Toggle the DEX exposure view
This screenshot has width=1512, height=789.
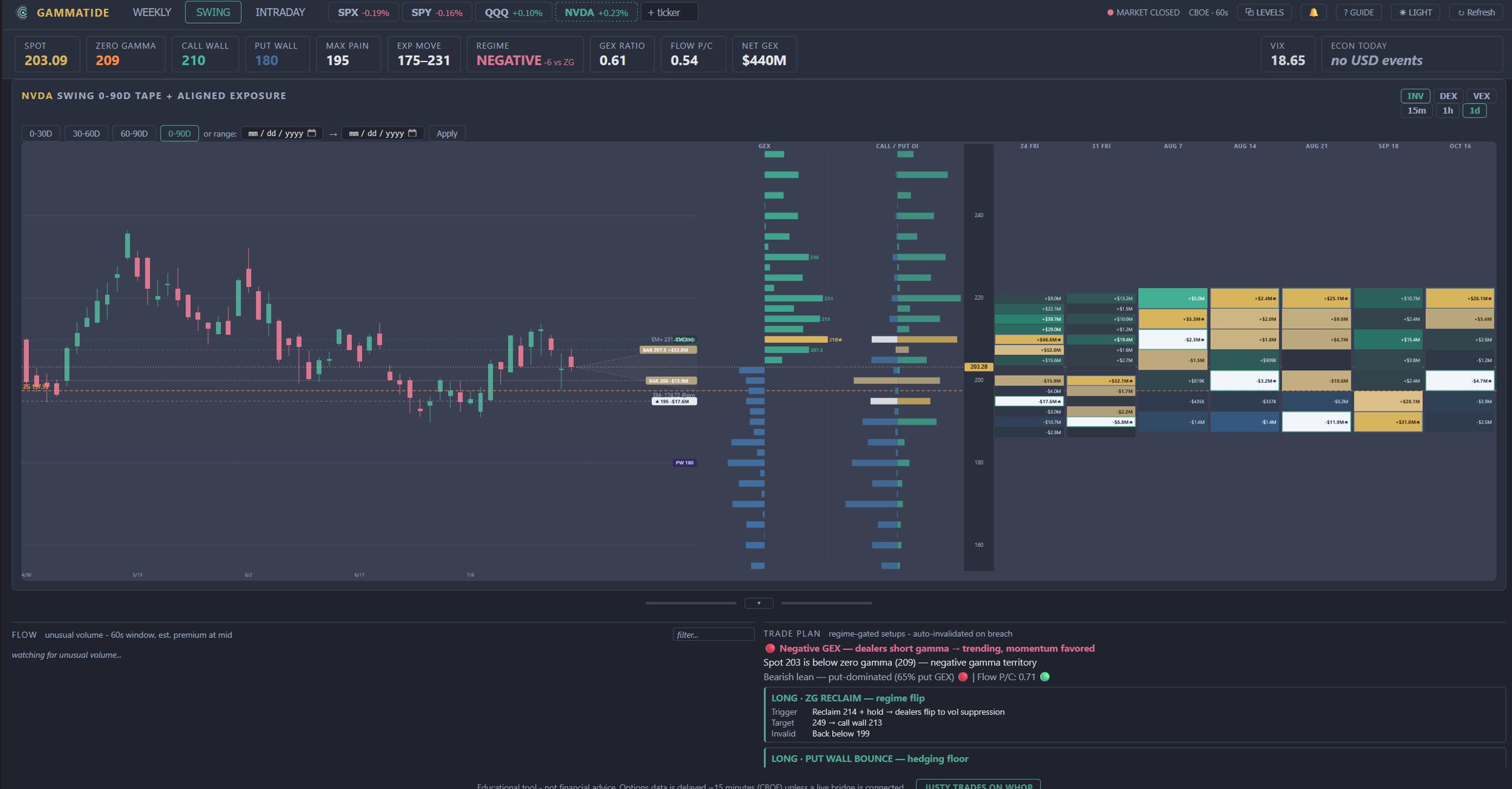(x=1448, y=96)
